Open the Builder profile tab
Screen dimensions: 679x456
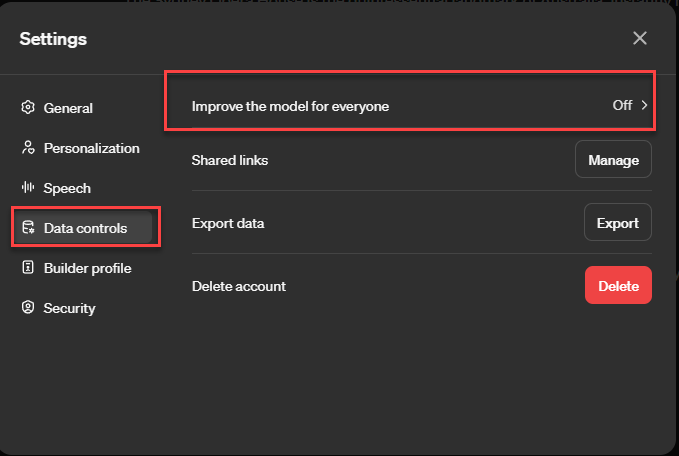click(87, 268)
